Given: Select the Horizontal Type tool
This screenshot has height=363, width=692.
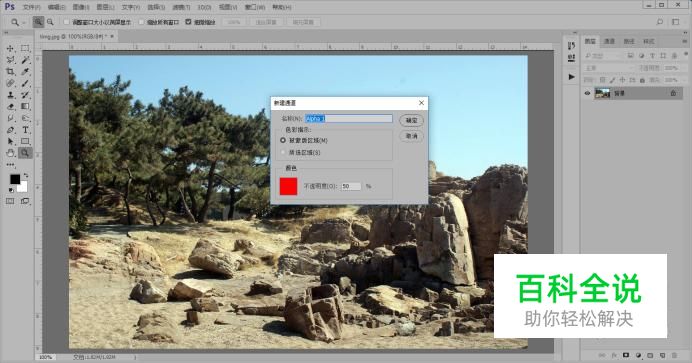Looking at the screenshot, I should pos(25,130).
